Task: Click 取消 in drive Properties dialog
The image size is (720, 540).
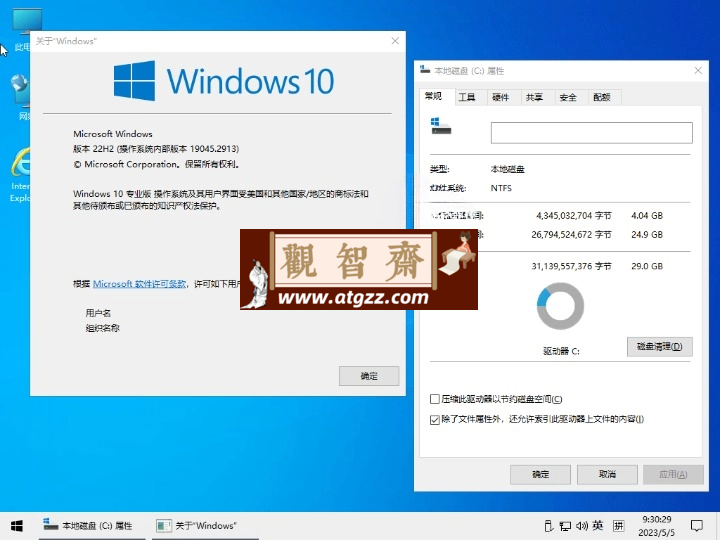Action: (x=607, y=474)
